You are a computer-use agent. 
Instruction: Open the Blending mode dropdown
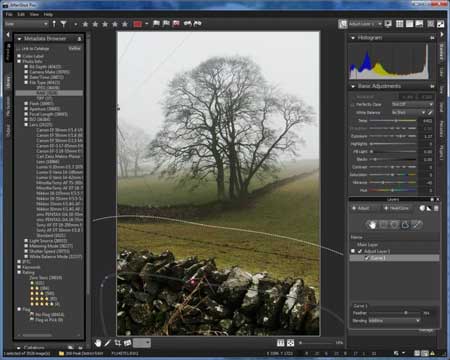click(394, 320)
